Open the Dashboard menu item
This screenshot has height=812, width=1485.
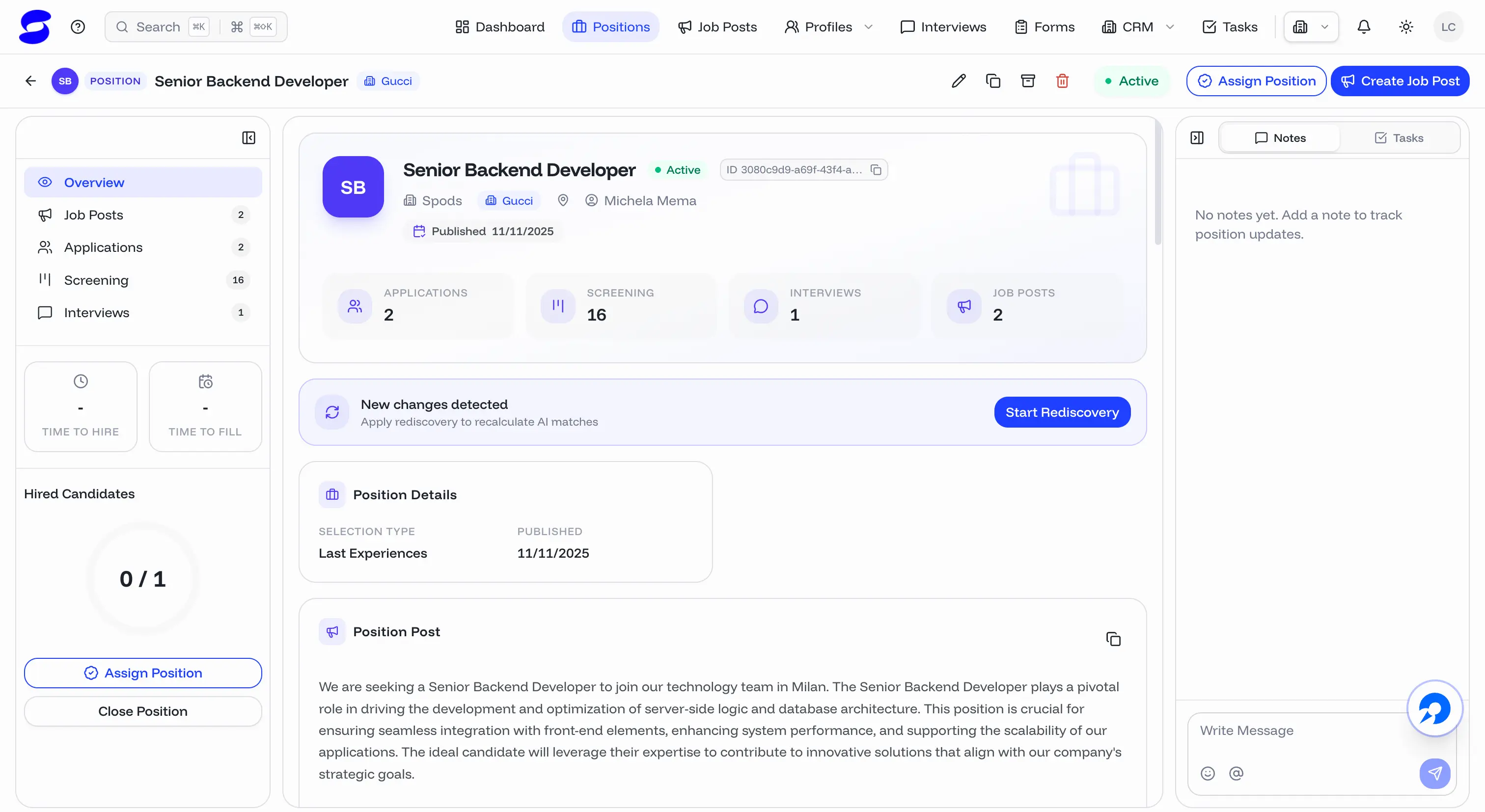pyautogui.click(x=500, y=27)
